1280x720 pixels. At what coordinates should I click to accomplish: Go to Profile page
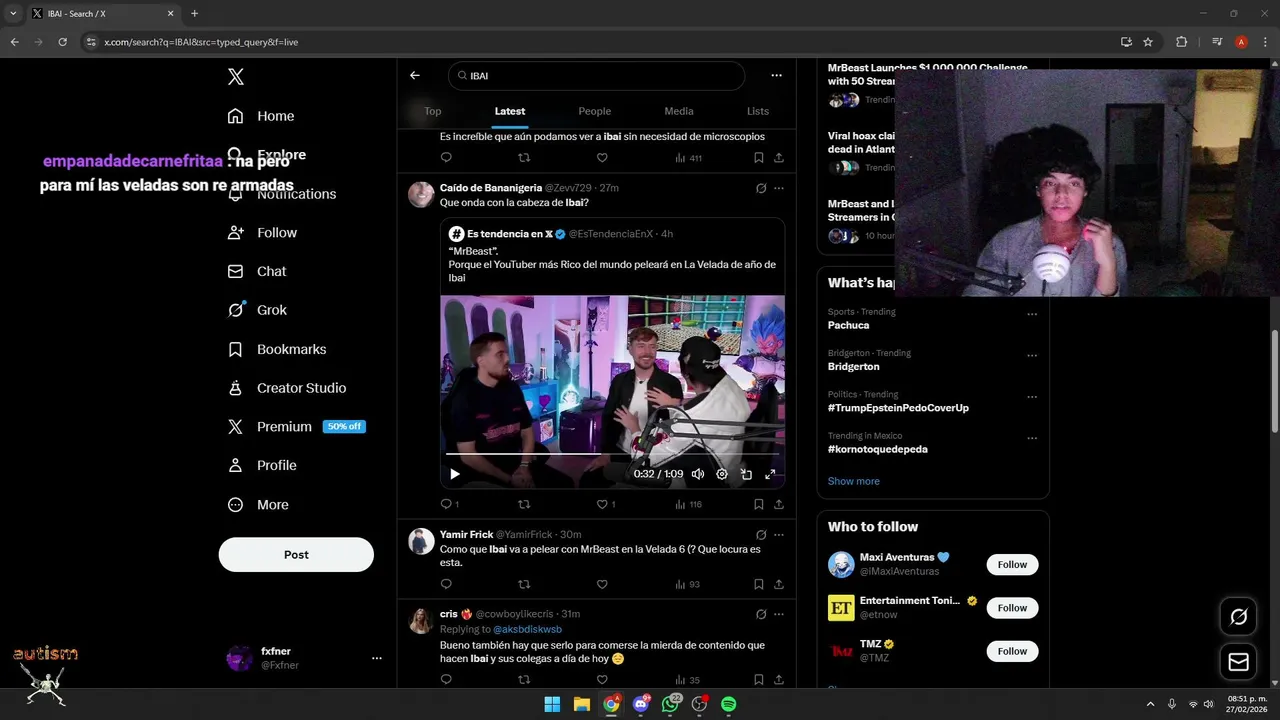(x=262, y=465)
